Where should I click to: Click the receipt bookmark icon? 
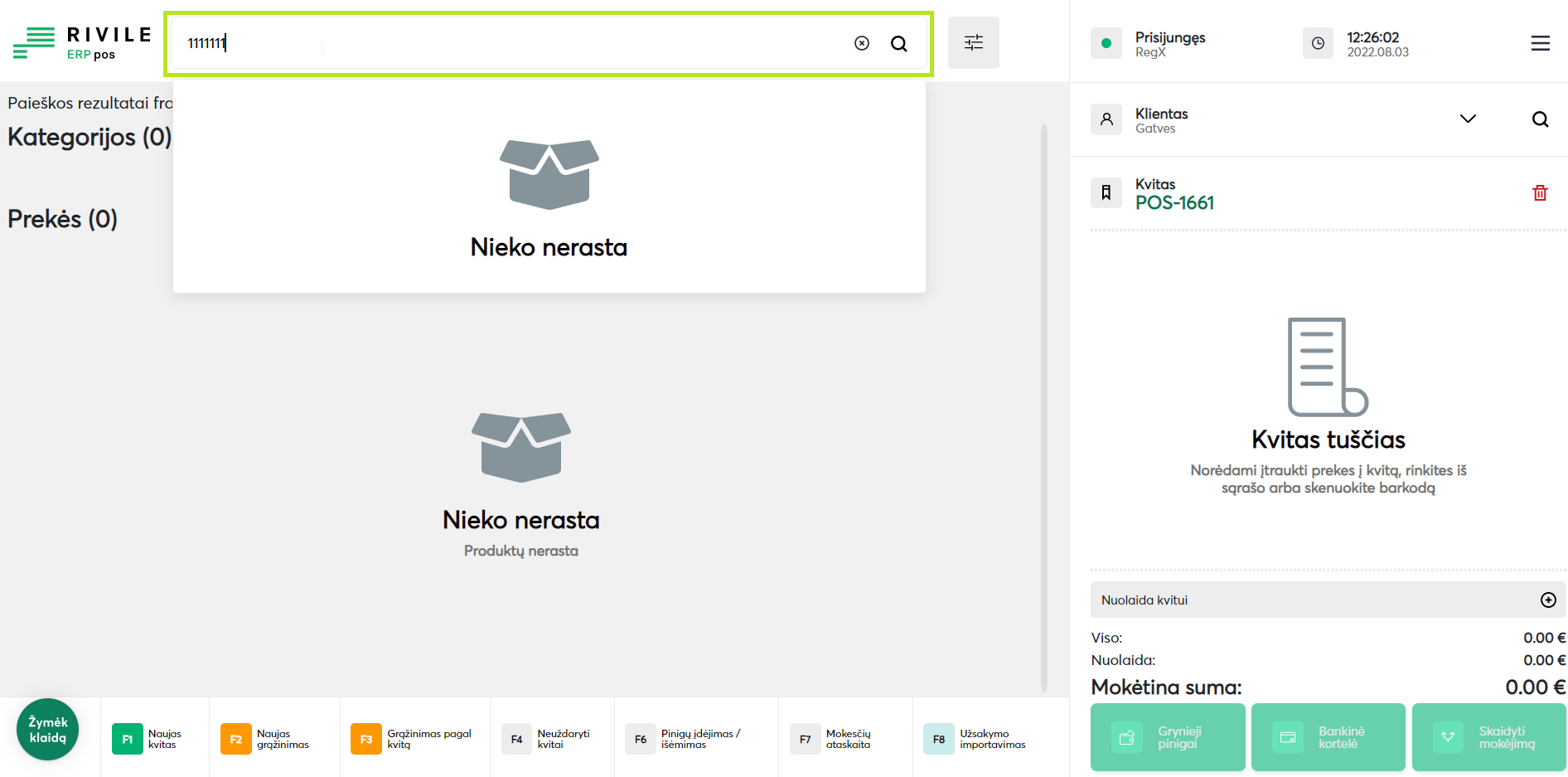(x=1106, y=193)
